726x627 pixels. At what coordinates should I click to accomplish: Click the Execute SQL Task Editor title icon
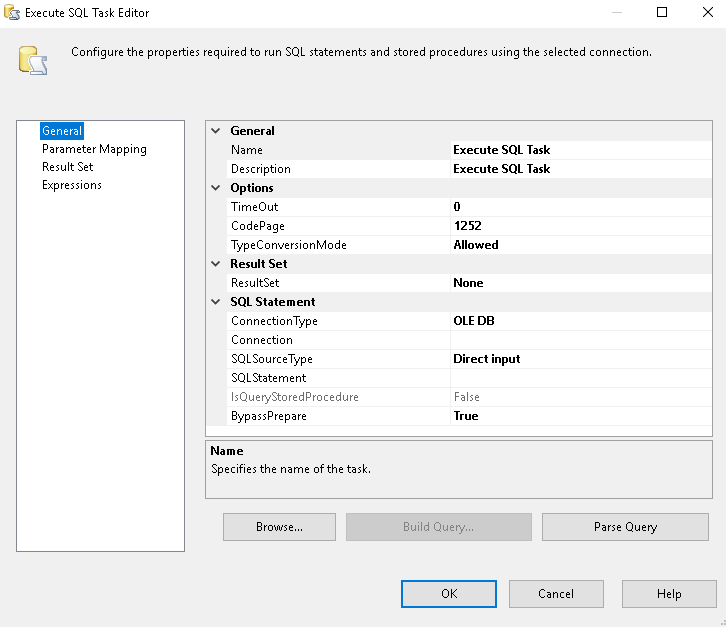pos(12,13)
